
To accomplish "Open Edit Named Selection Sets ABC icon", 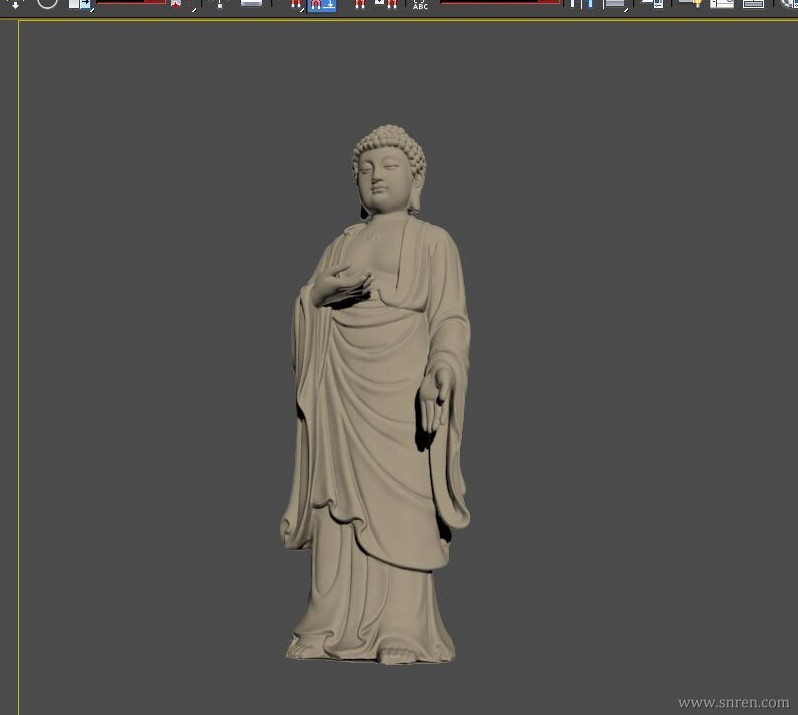I will (420, 5).
